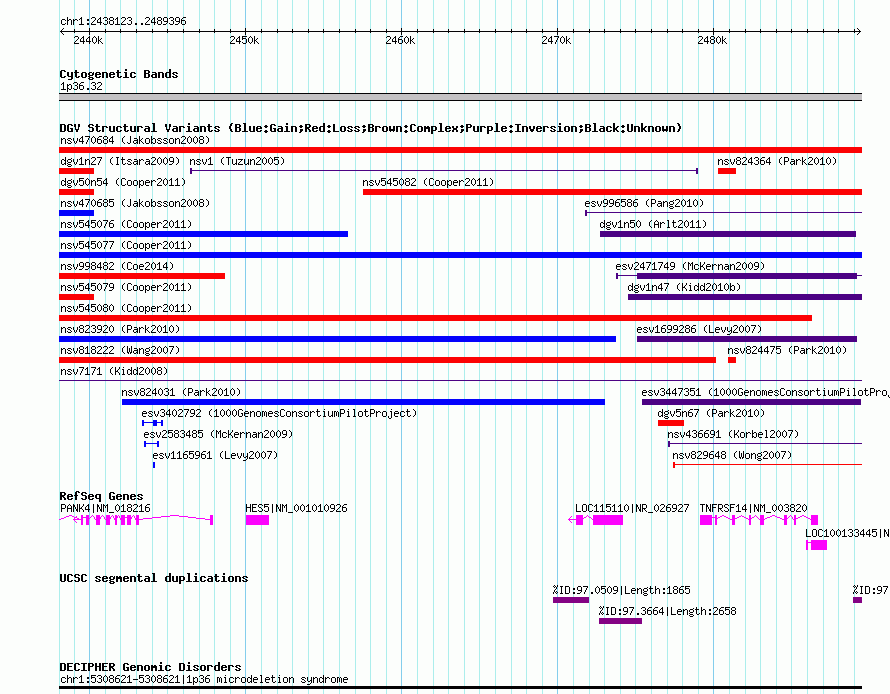Viewport: 890px width, 694px height.
Task: Open nsv545080 (Cooper2011) label
Action: coord(125,308)
